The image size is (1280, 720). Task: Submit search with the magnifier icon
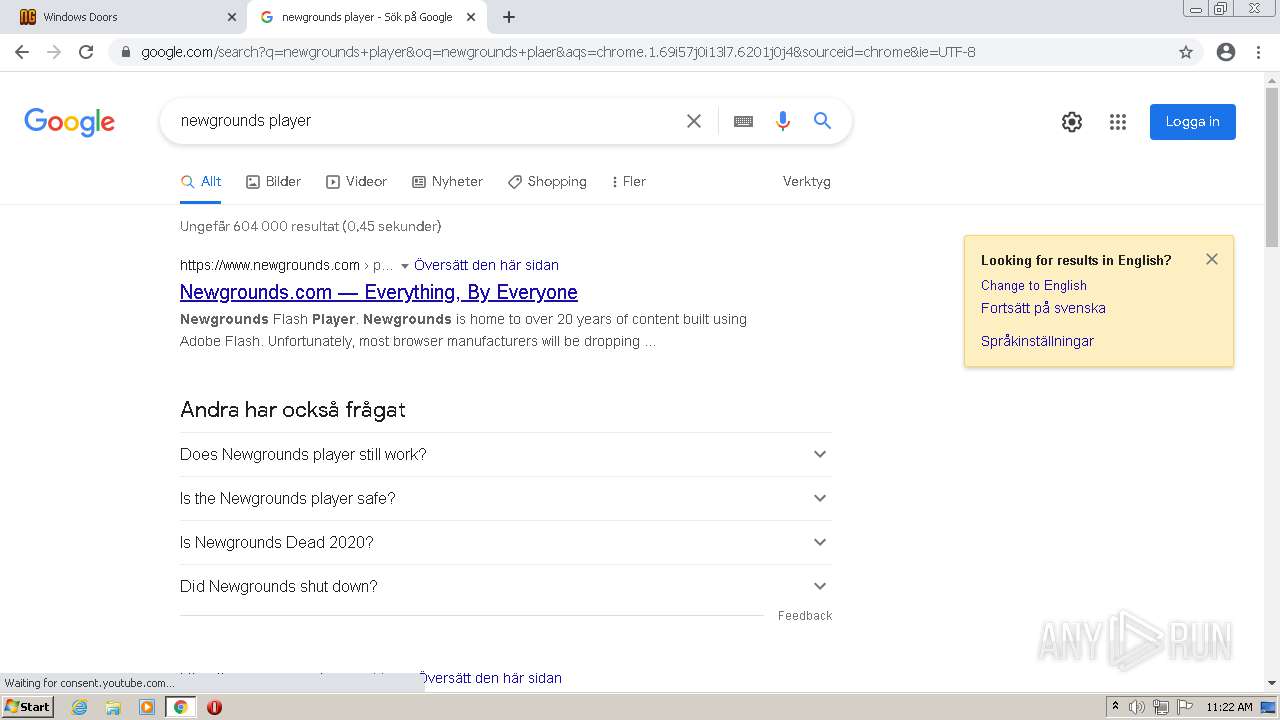pyautogui.click(x=822, y=121)
